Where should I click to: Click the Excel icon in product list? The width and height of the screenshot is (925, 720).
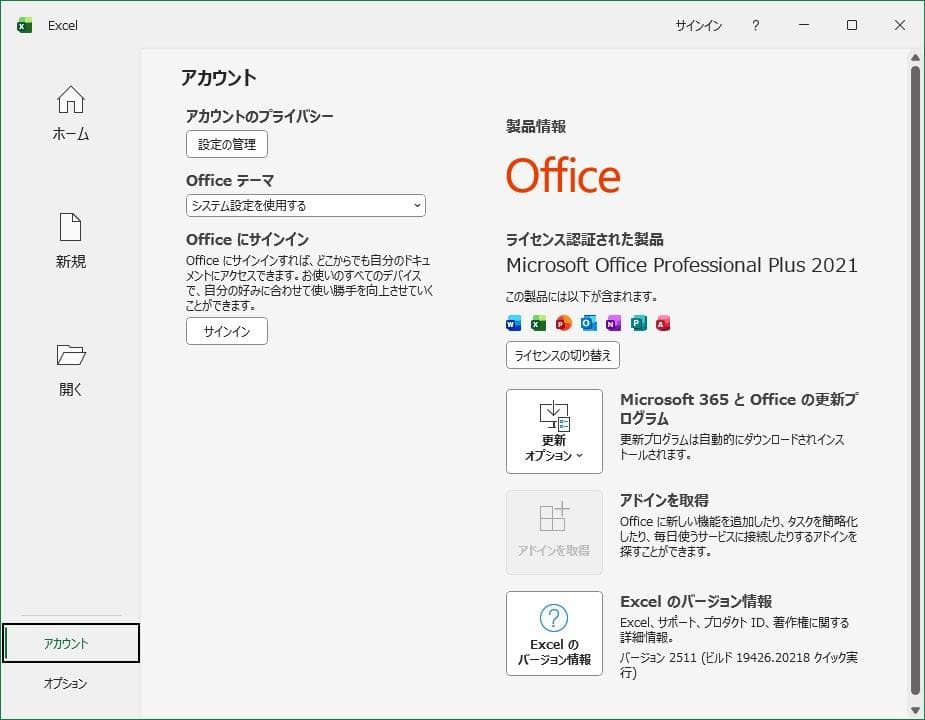(538, 323)
